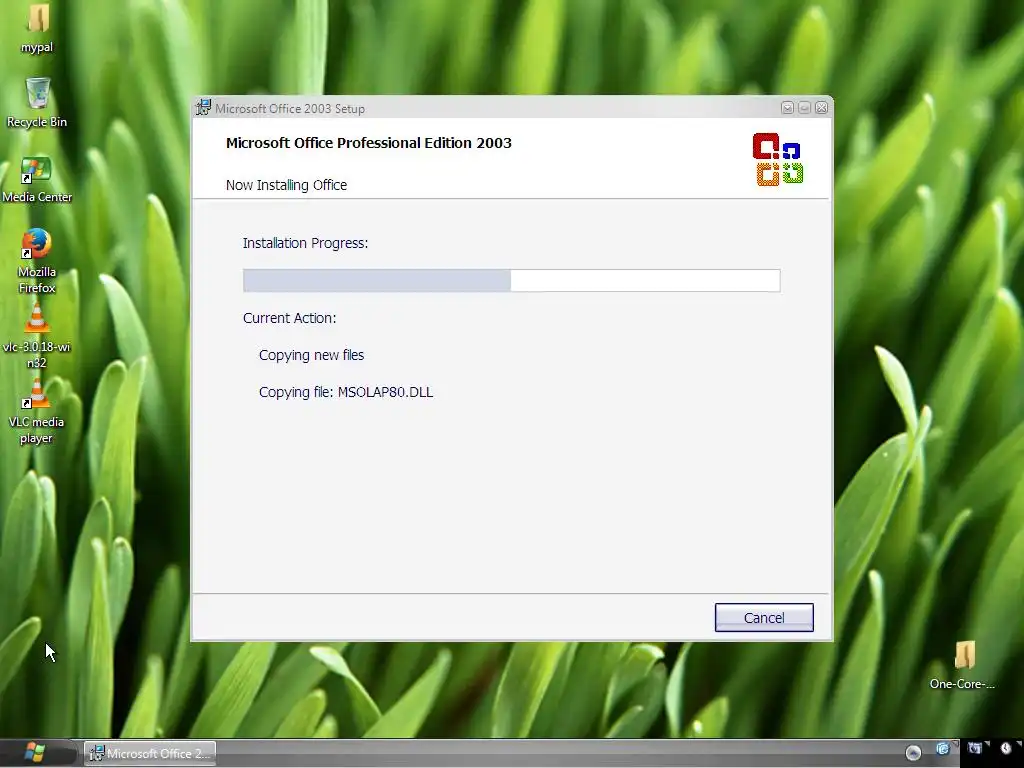Select the Recycle Bin desktop icon

tap(37, 103)
